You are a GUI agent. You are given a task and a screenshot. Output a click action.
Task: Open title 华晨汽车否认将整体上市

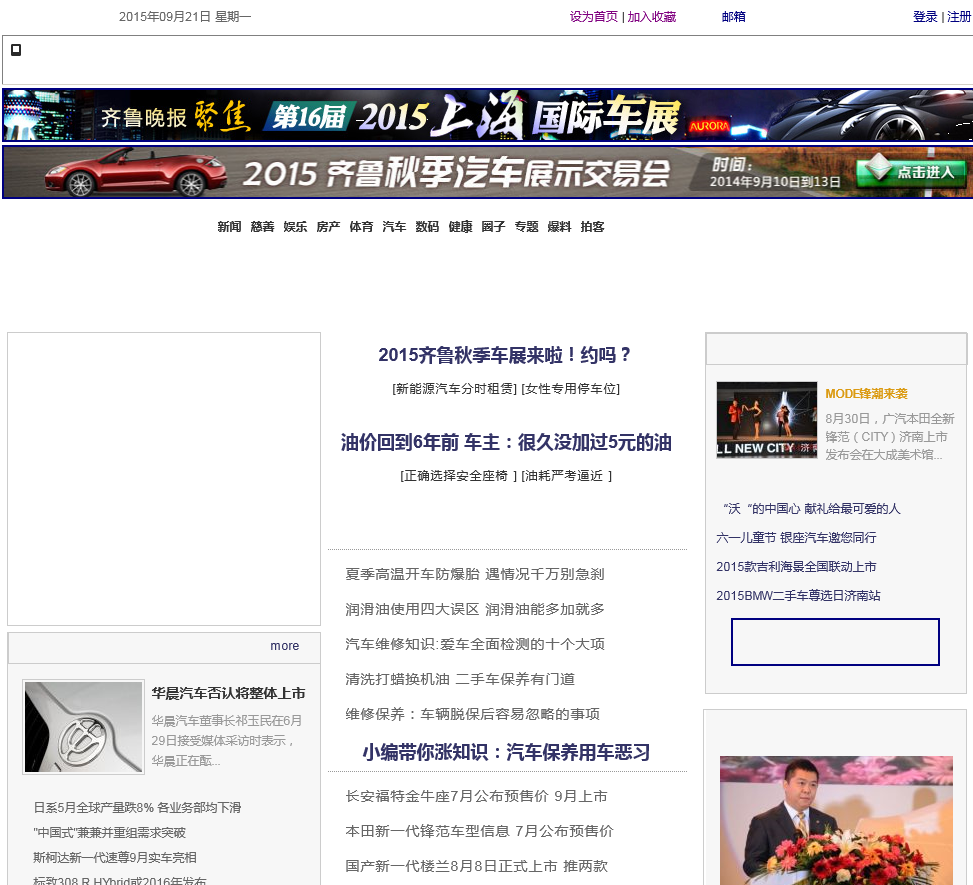pyautogui.click(x=228, y=693)
